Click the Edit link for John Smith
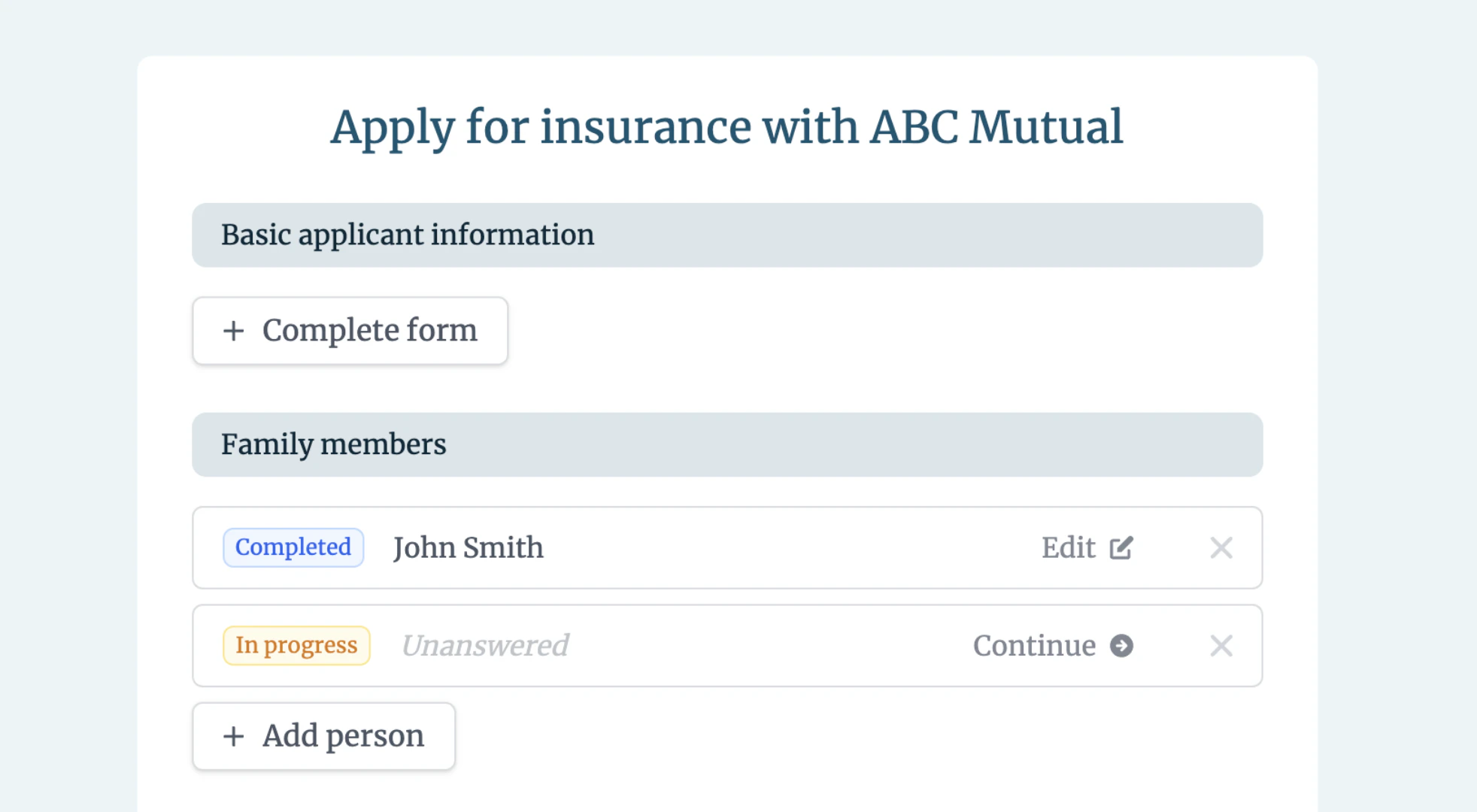Image resolution: width=1477 pixels, height=812 pixels. pyautogui.click(x=1068, y=547)
